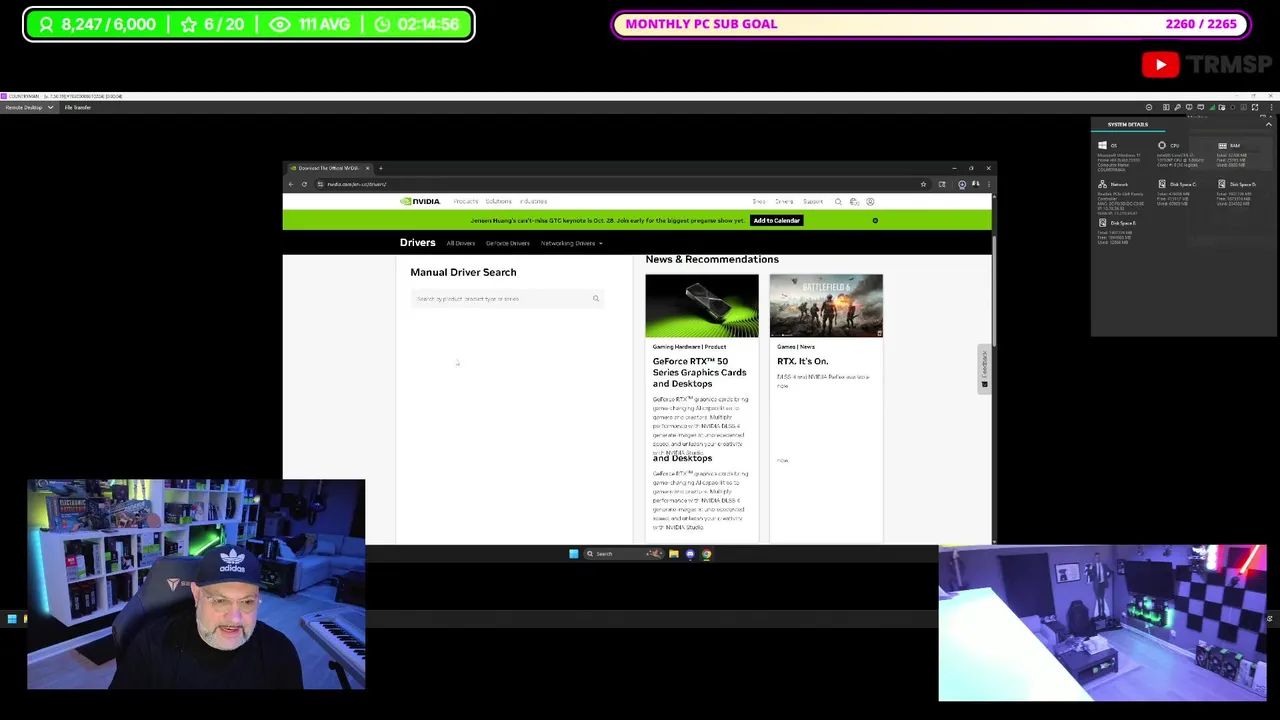This screenshot has height=720, width=1280.
Task: Open the Industries menu on the NVIDIA site
Action: 533,201
